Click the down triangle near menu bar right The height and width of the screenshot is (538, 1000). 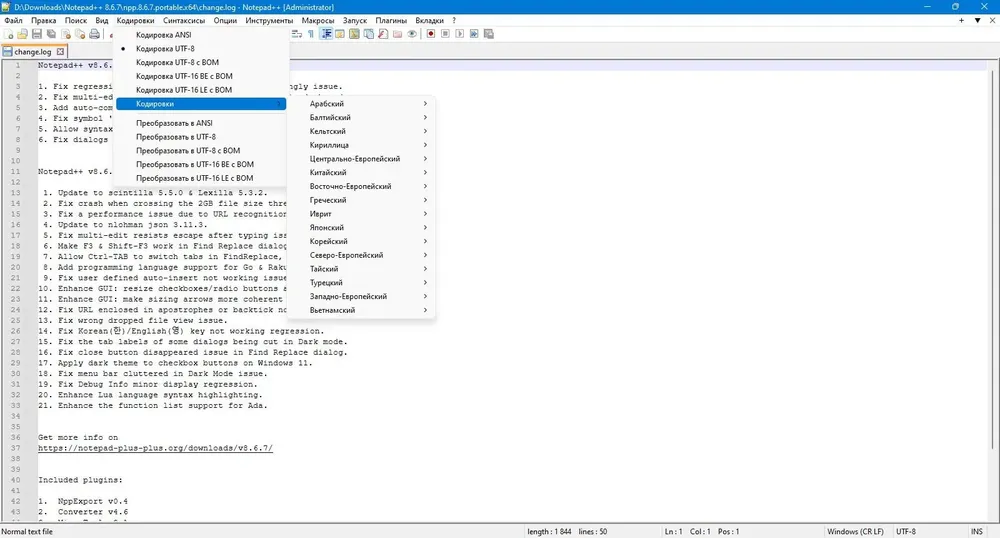point(977,20)
